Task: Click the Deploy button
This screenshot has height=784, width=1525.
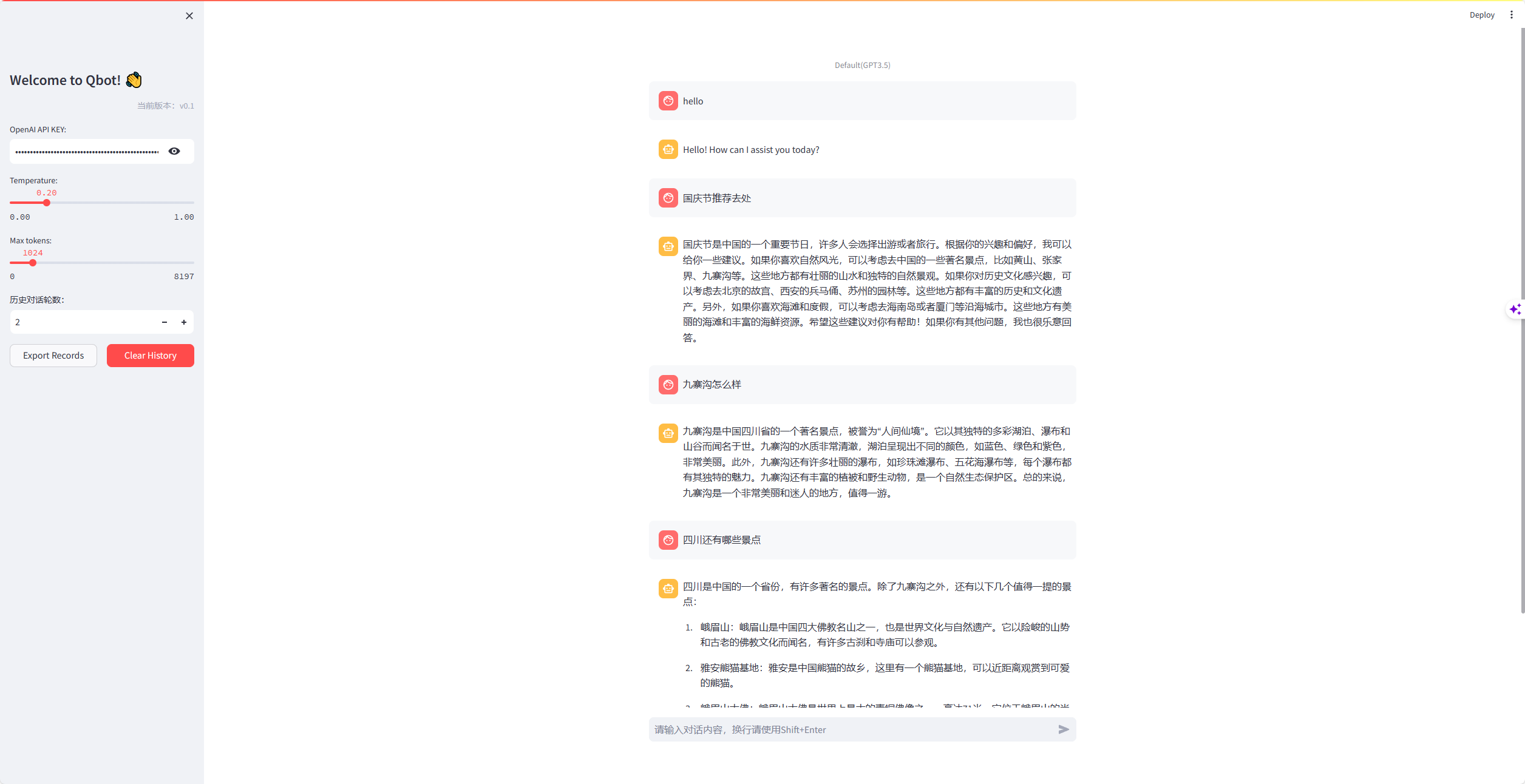Action: (x=1481, y=15)
